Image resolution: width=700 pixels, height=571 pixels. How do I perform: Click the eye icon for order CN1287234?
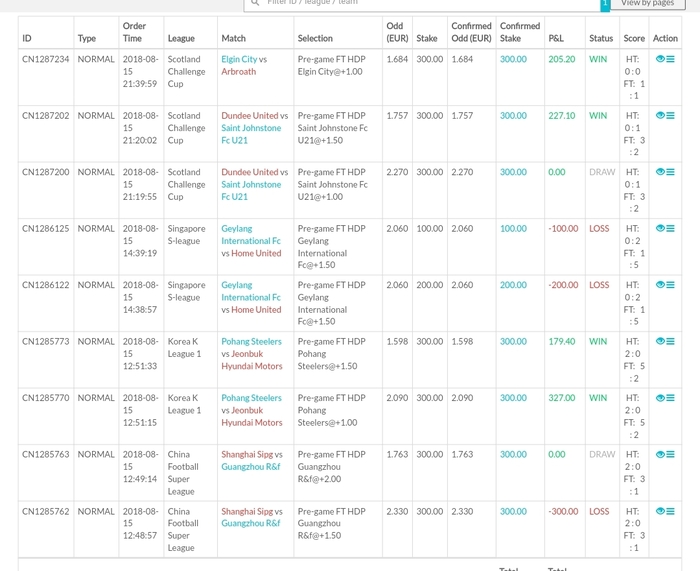coord(660,59)
